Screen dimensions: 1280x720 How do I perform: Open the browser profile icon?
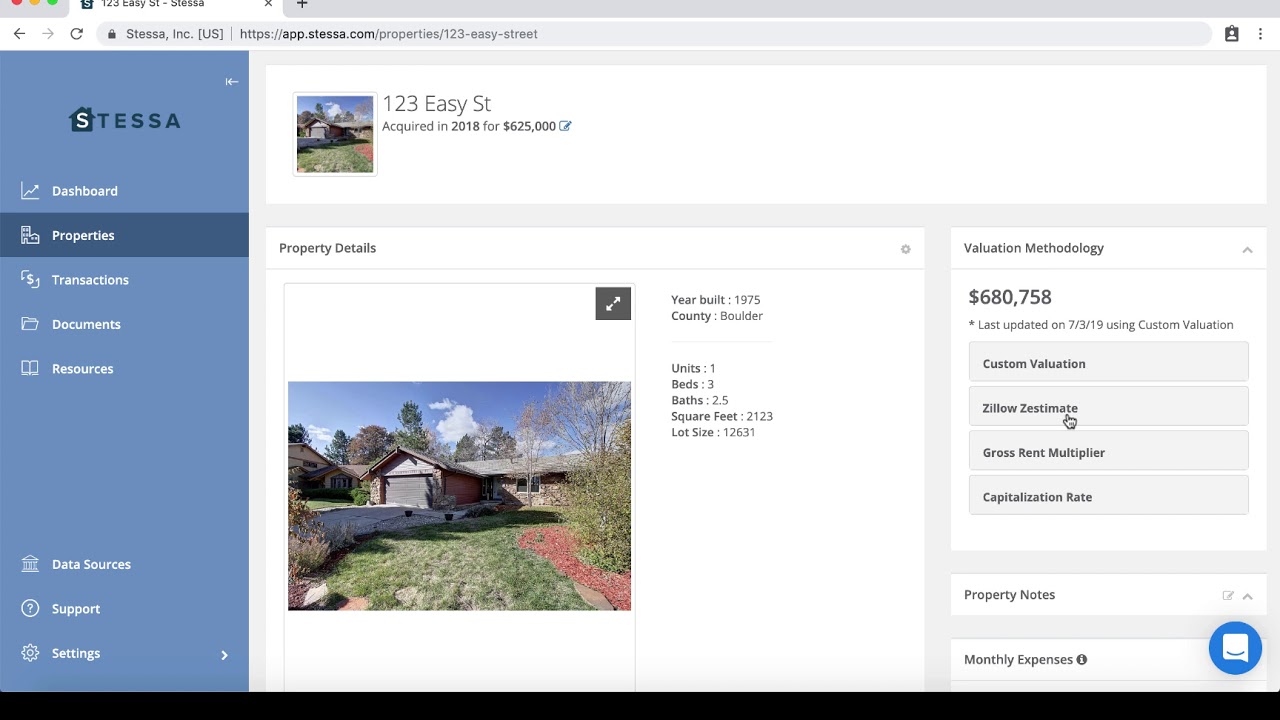click(1232, 34)
